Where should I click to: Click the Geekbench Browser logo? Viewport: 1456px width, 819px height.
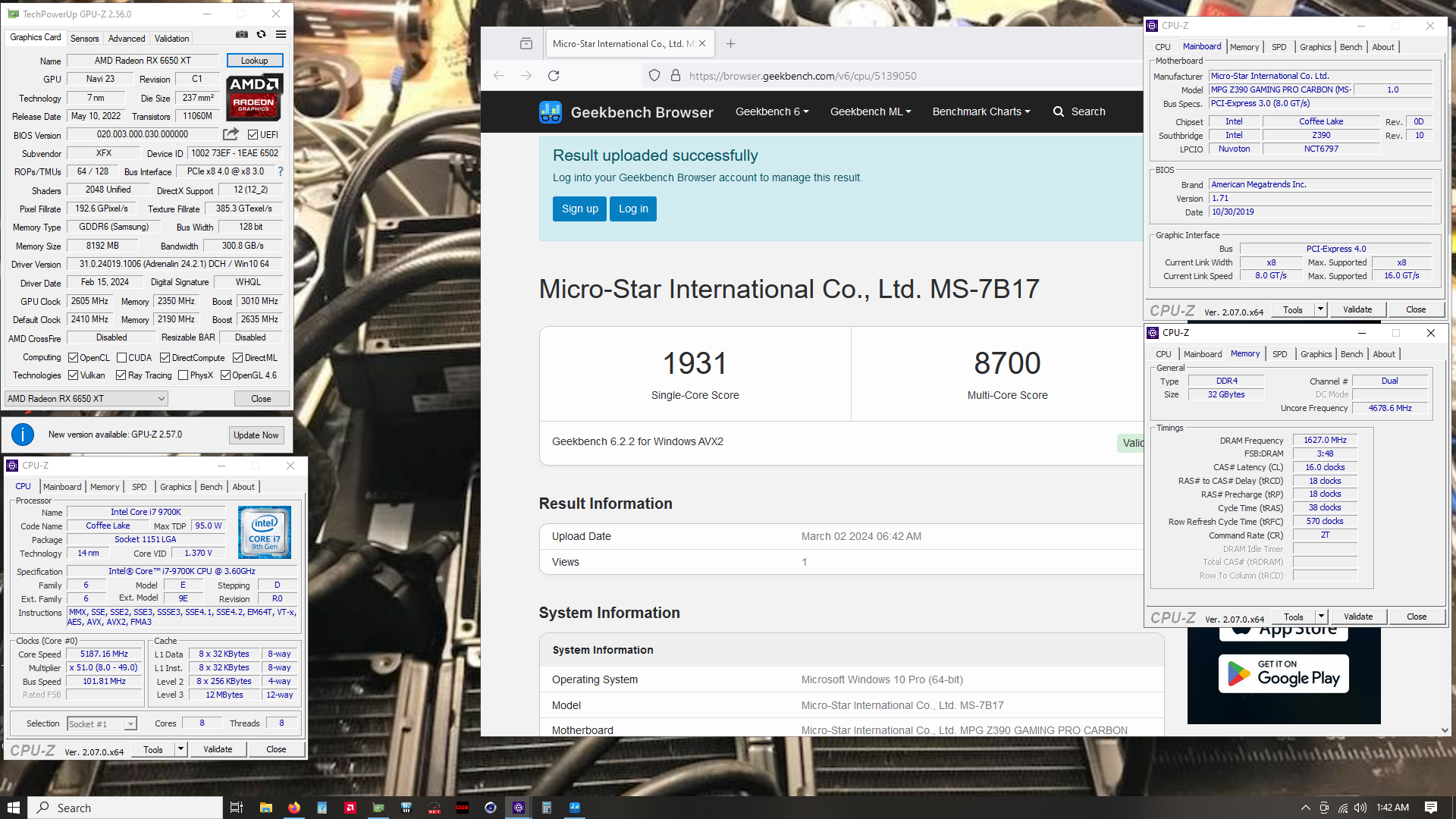(x=626, y=112)
